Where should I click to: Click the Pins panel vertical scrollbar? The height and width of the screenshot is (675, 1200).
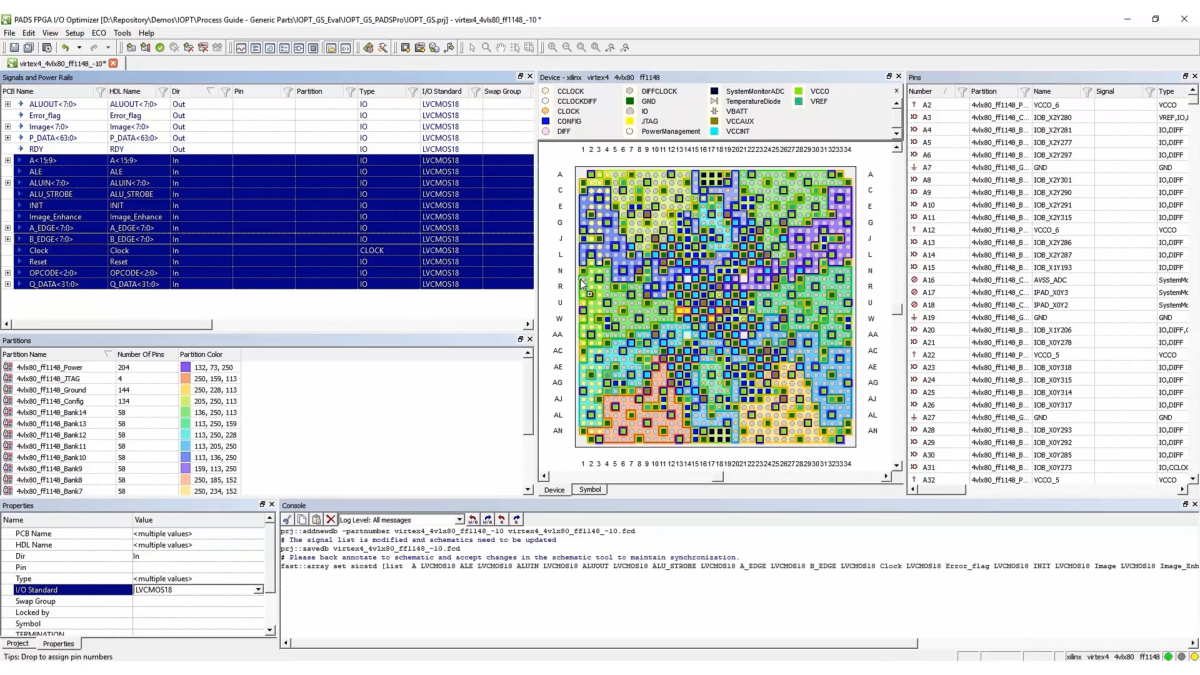click(x=1193, y=290)
